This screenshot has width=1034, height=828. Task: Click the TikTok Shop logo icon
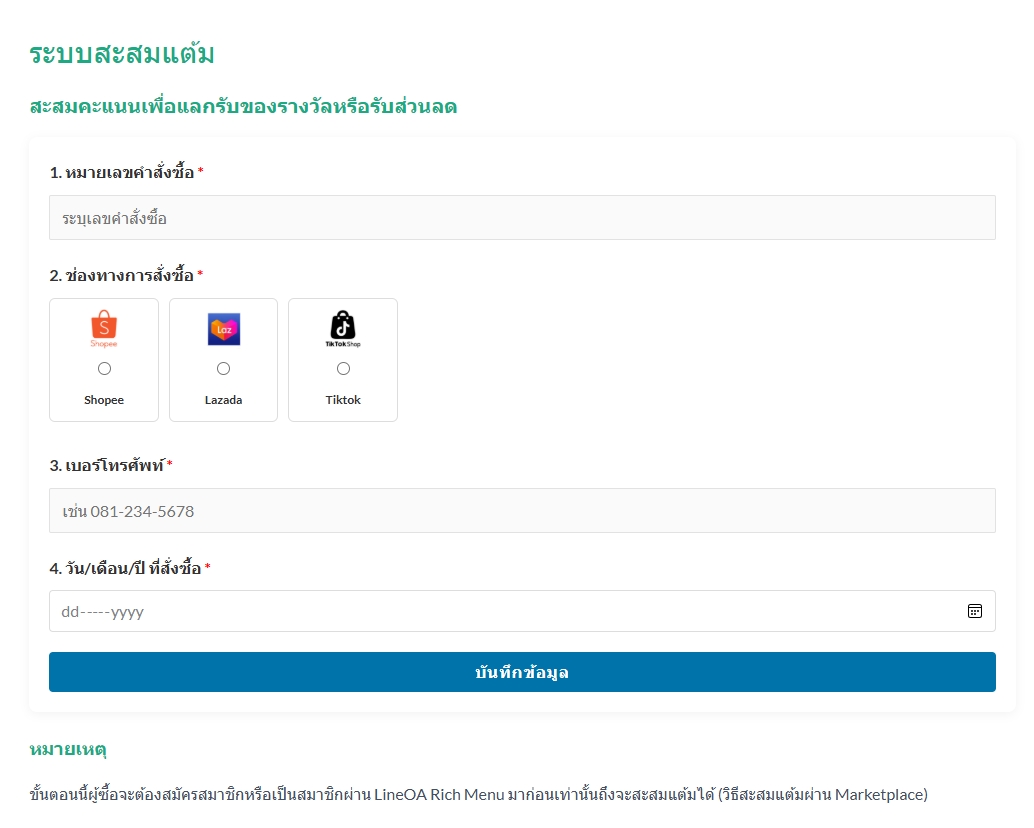(x=343, y=329)
